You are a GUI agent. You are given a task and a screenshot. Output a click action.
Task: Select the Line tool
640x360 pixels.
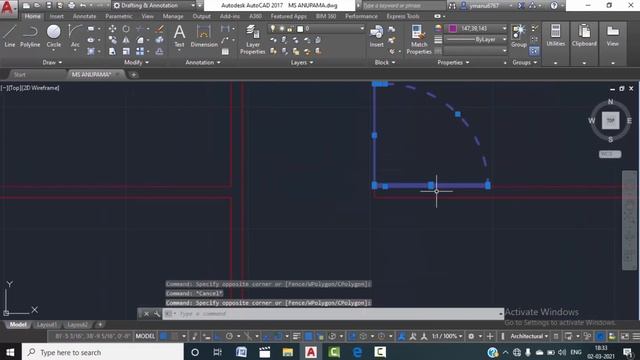pyautogui.click(x=10, y=36)
